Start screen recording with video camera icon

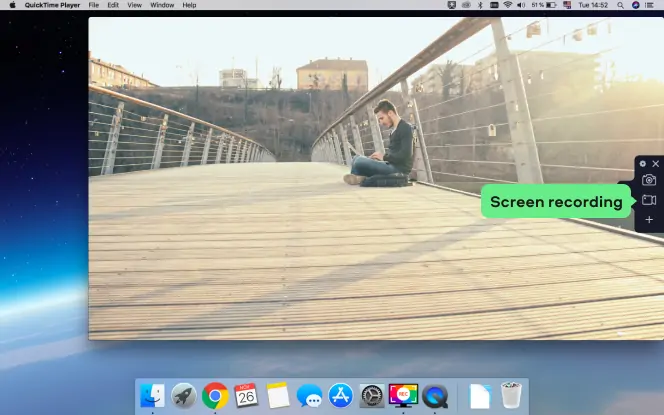649,200
